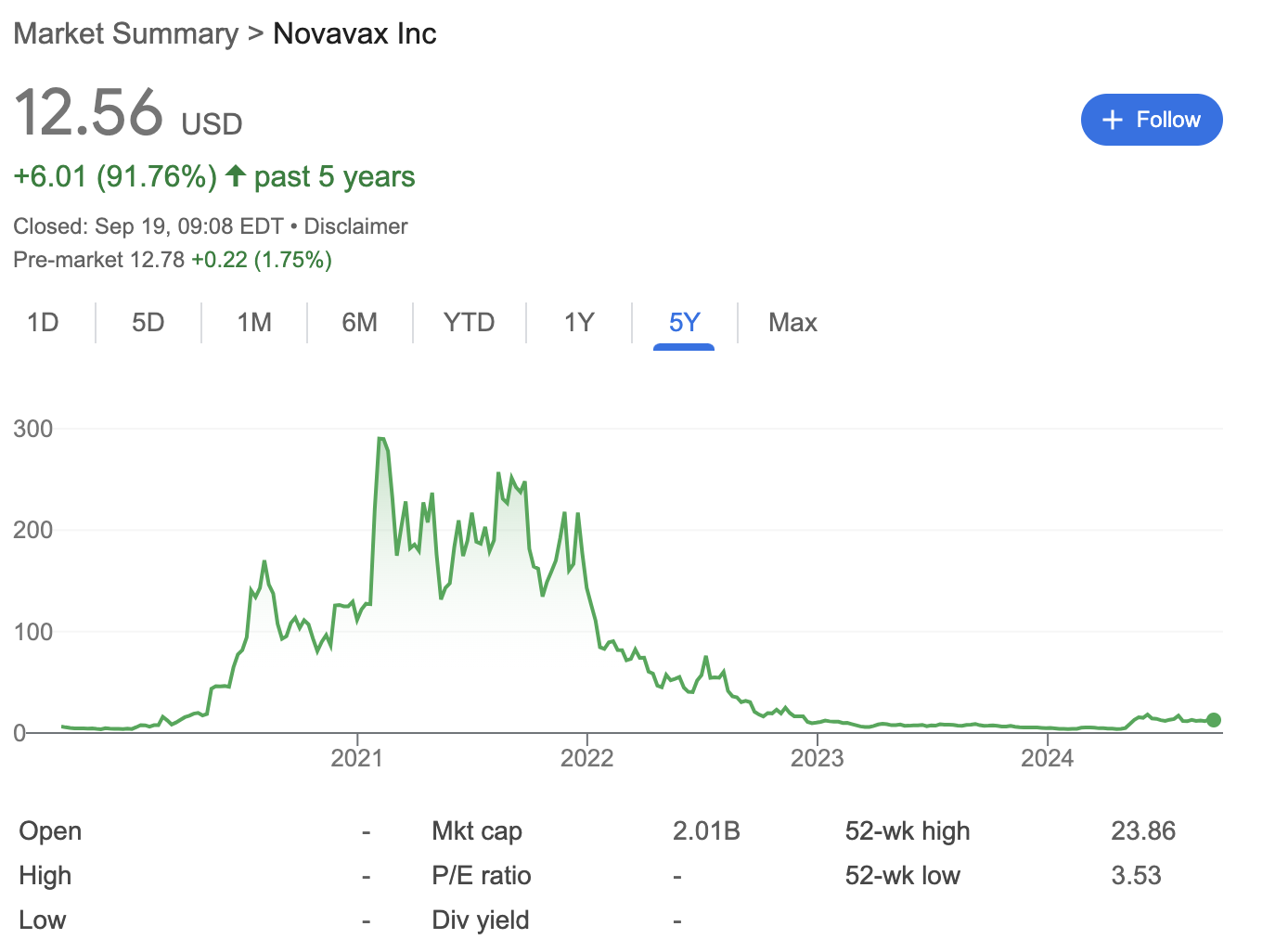Screen dimensions: 1288x952
Task: Open the Market Summary breadcrumb link
Action: point(126,33)
